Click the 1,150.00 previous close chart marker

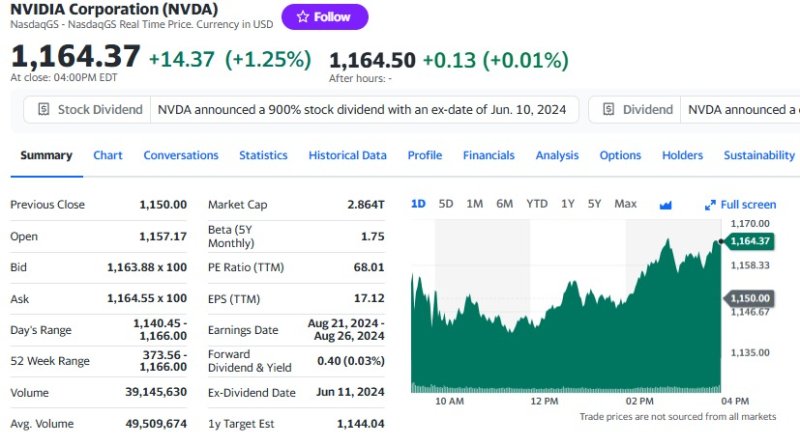749,298
